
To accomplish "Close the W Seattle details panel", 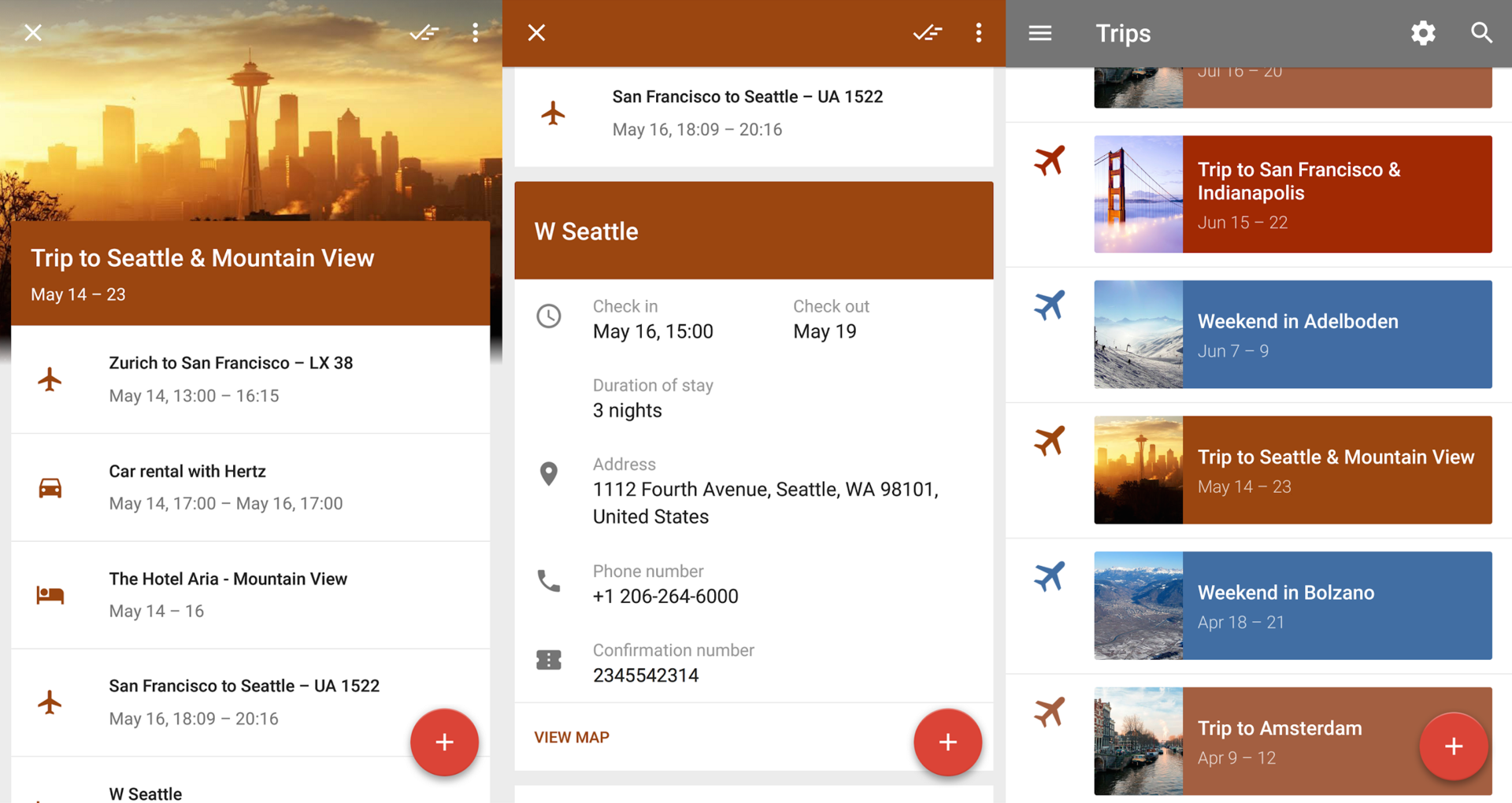I will [x=536, y=32].
